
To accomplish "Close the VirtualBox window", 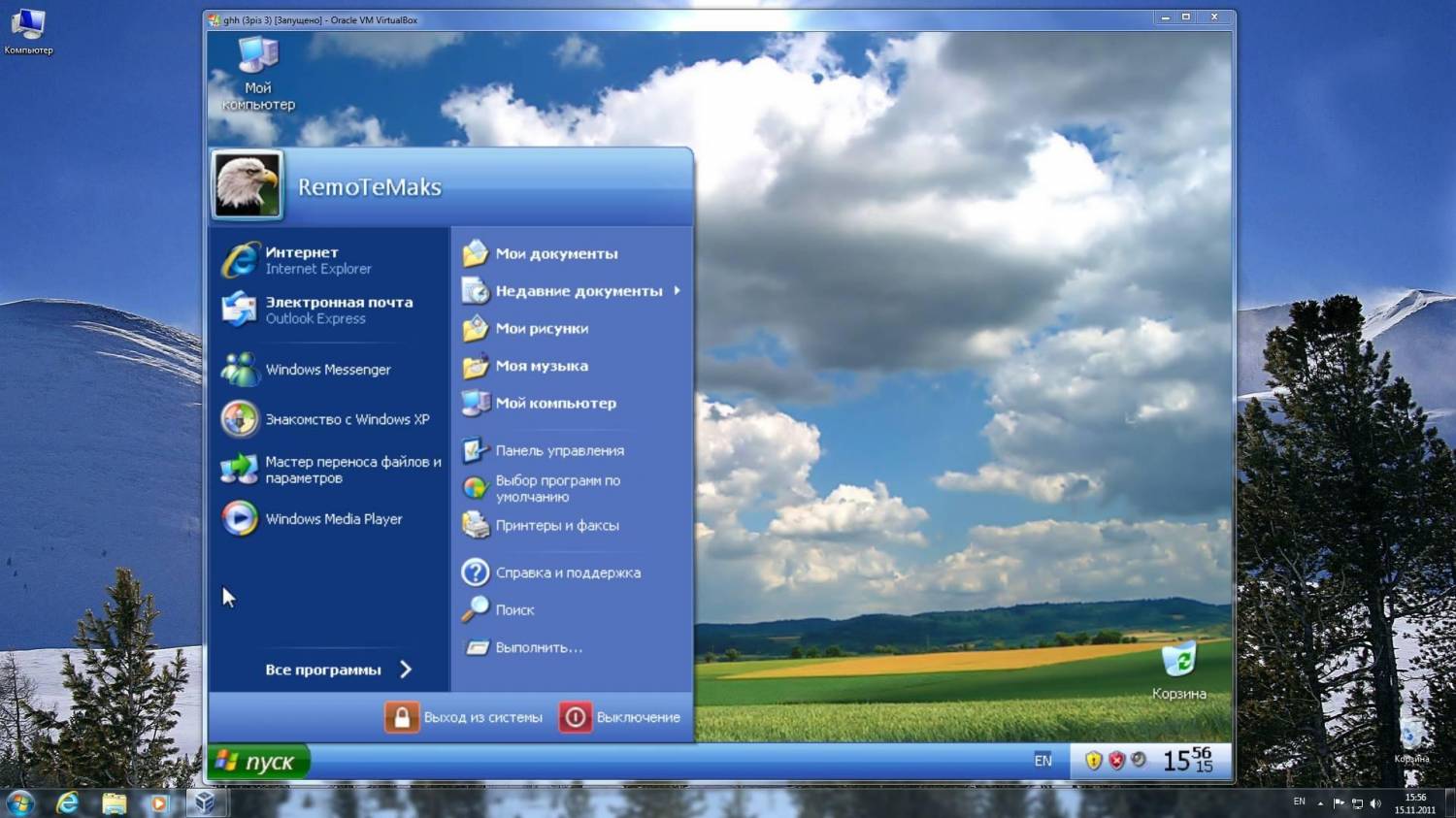I will 1214,17.
